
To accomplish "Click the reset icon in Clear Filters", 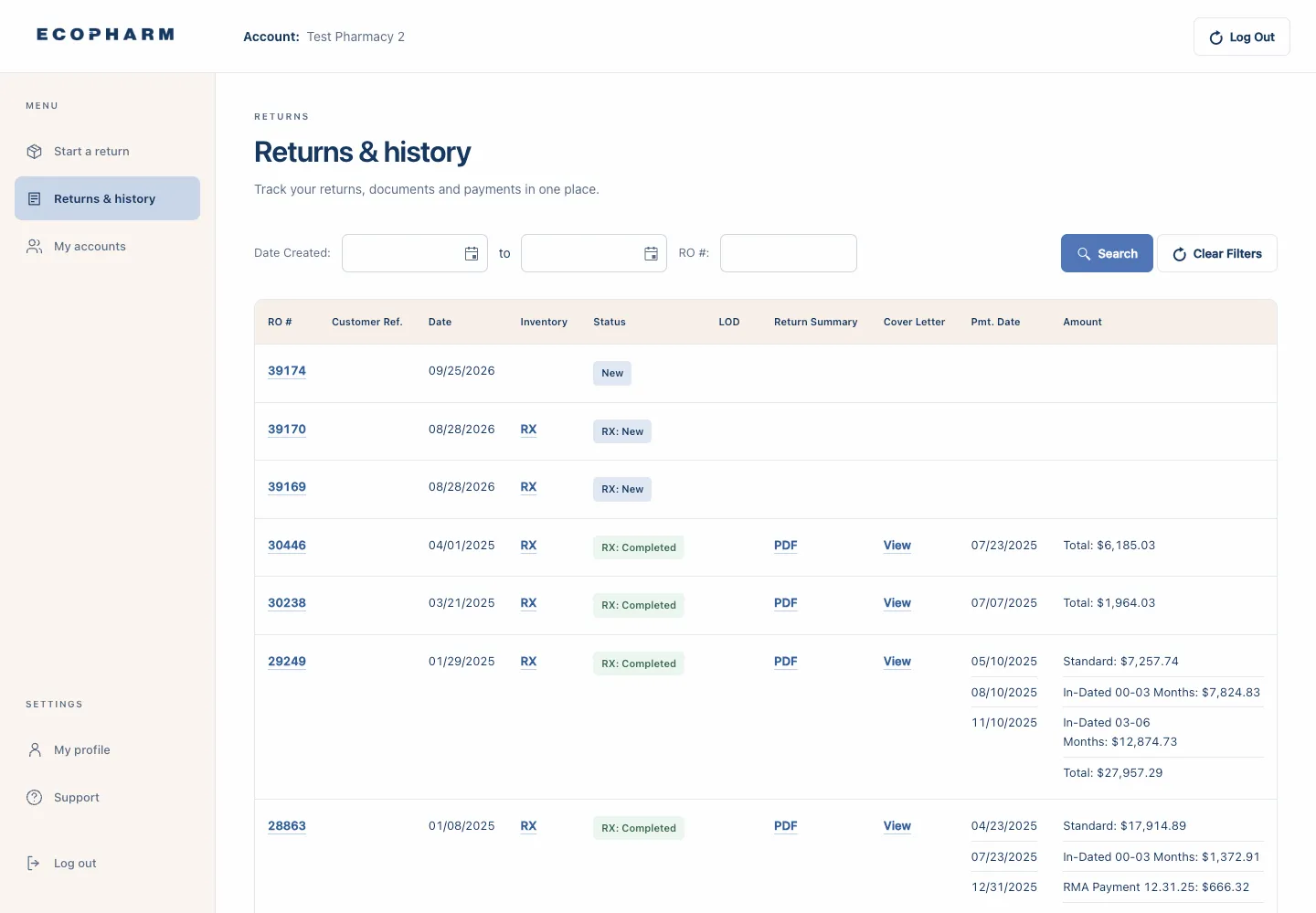I will 1180,254.
